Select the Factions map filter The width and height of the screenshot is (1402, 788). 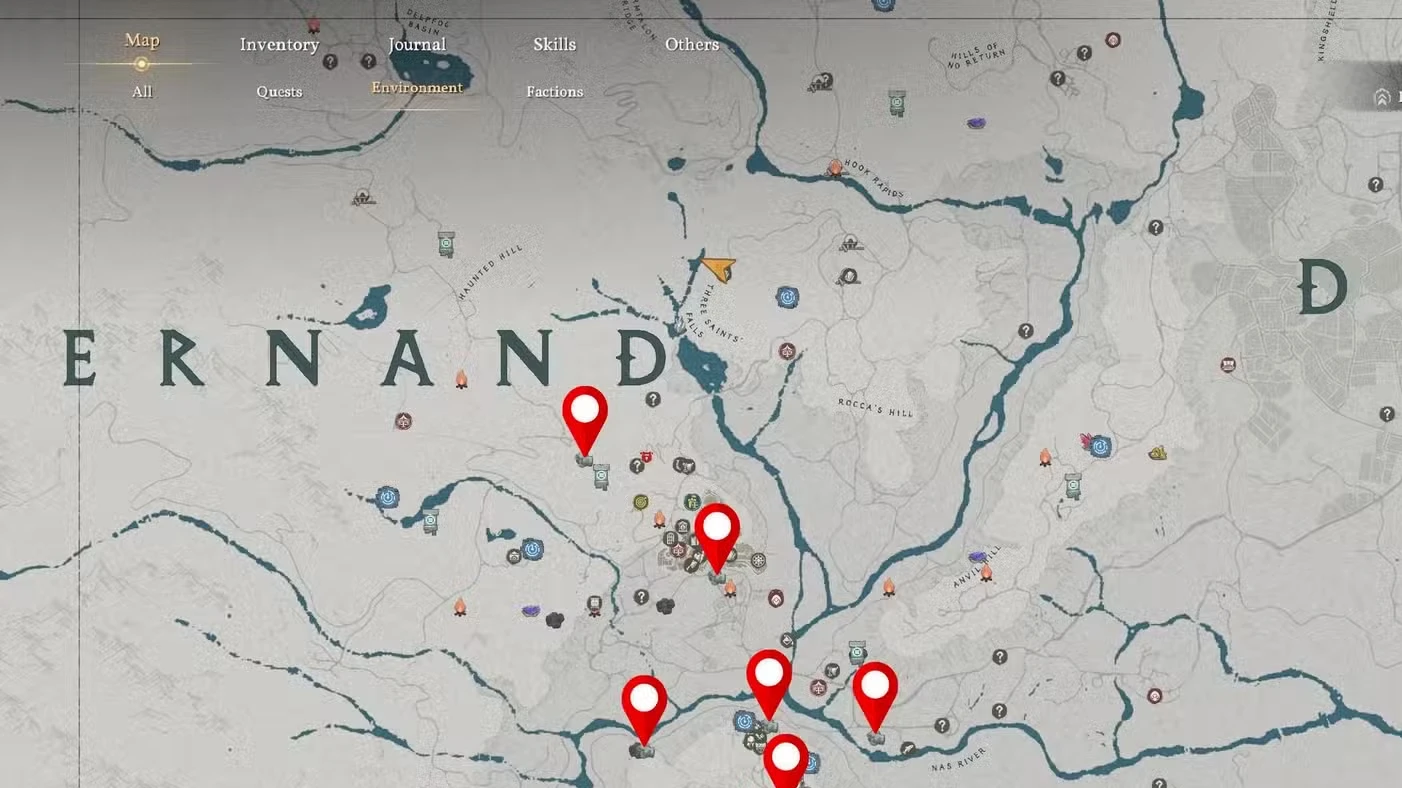click(555, 91)
